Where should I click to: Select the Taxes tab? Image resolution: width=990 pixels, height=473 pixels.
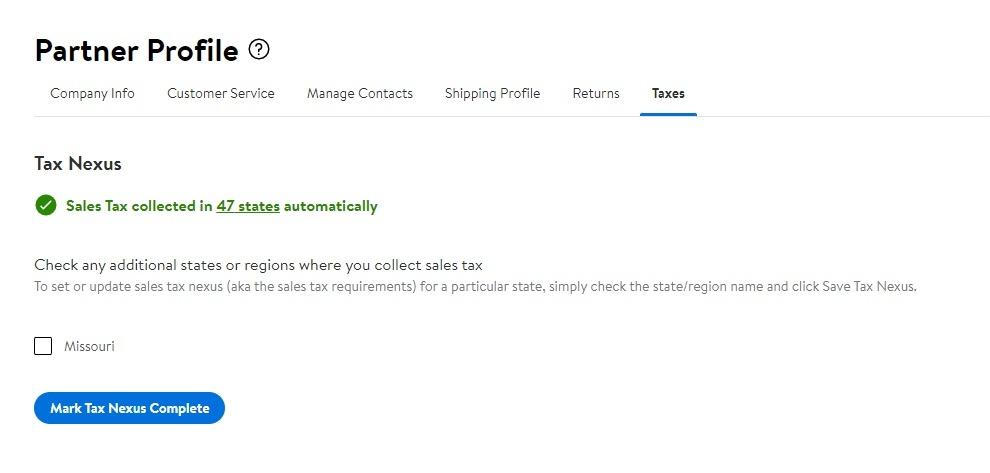click(668, 93)
